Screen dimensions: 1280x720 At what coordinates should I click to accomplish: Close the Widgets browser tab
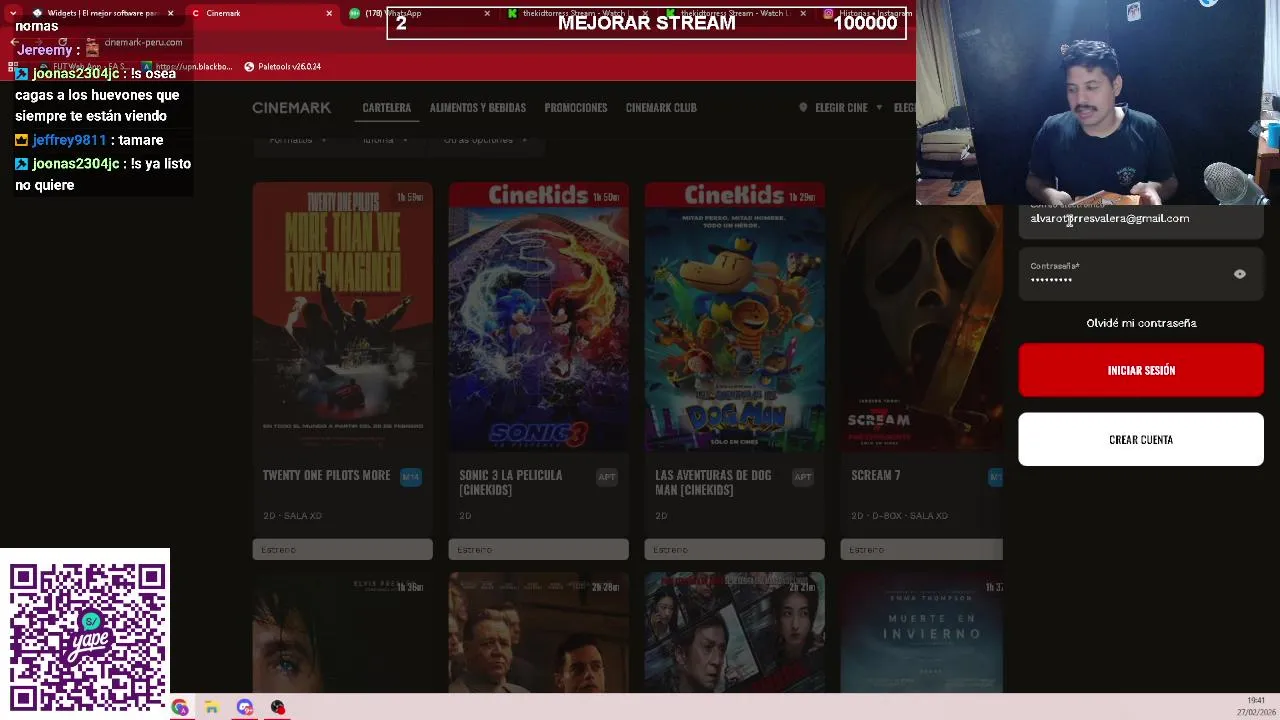click(171, 13)
